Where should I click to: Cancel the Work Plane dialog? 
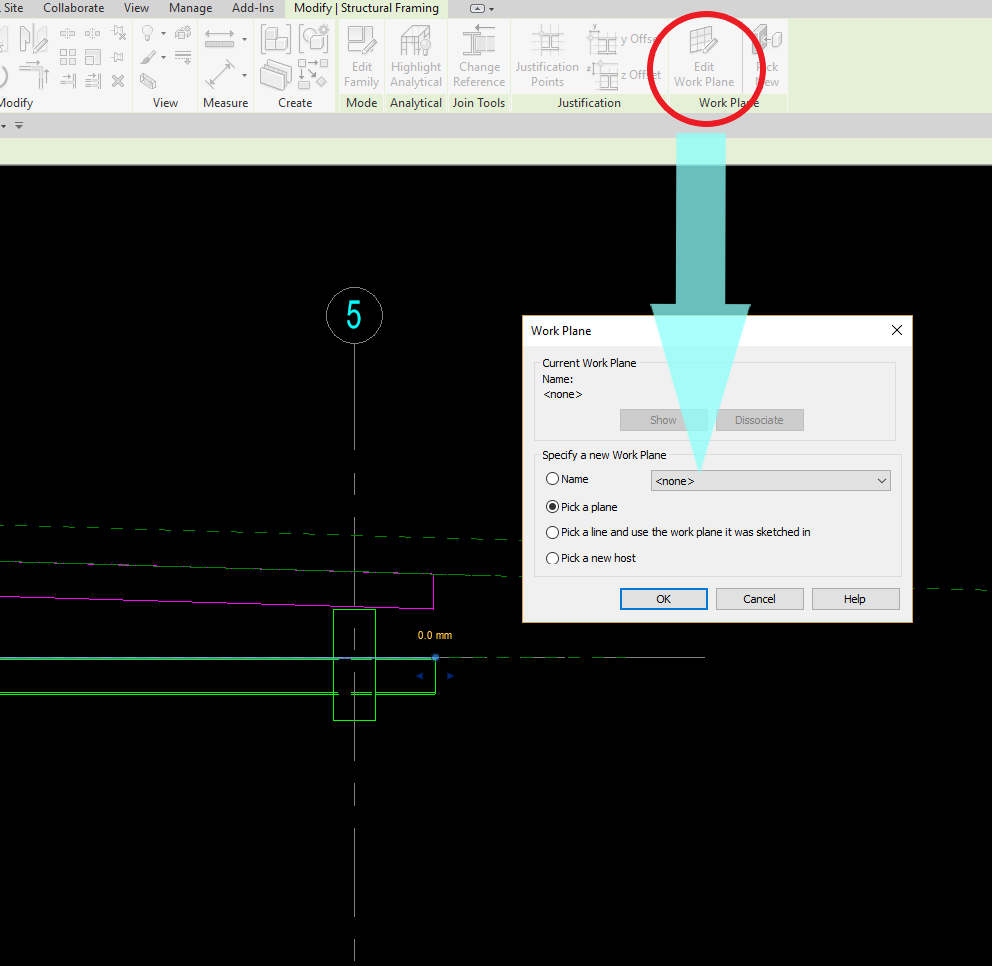click(x=759, y=598)
